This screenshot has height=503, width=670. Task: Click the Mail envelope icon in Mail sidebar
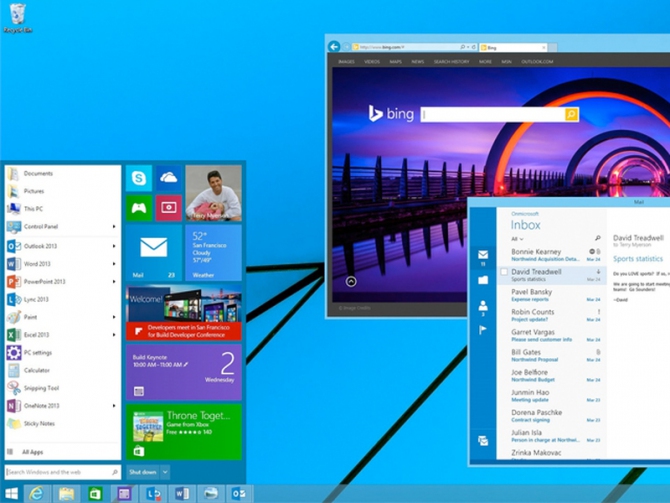[x=483, y=255]
